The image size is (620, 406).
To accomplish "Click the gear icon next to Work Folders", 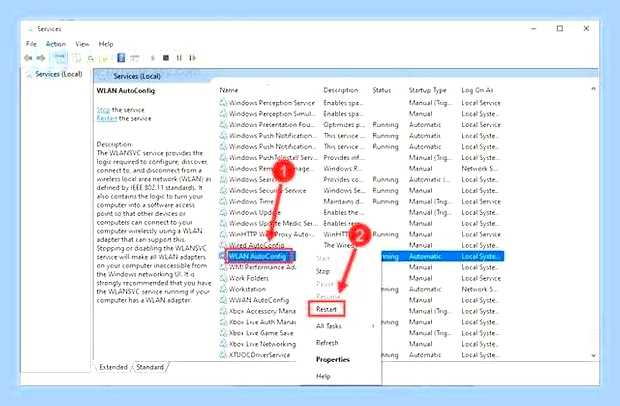I will [223, 278].
